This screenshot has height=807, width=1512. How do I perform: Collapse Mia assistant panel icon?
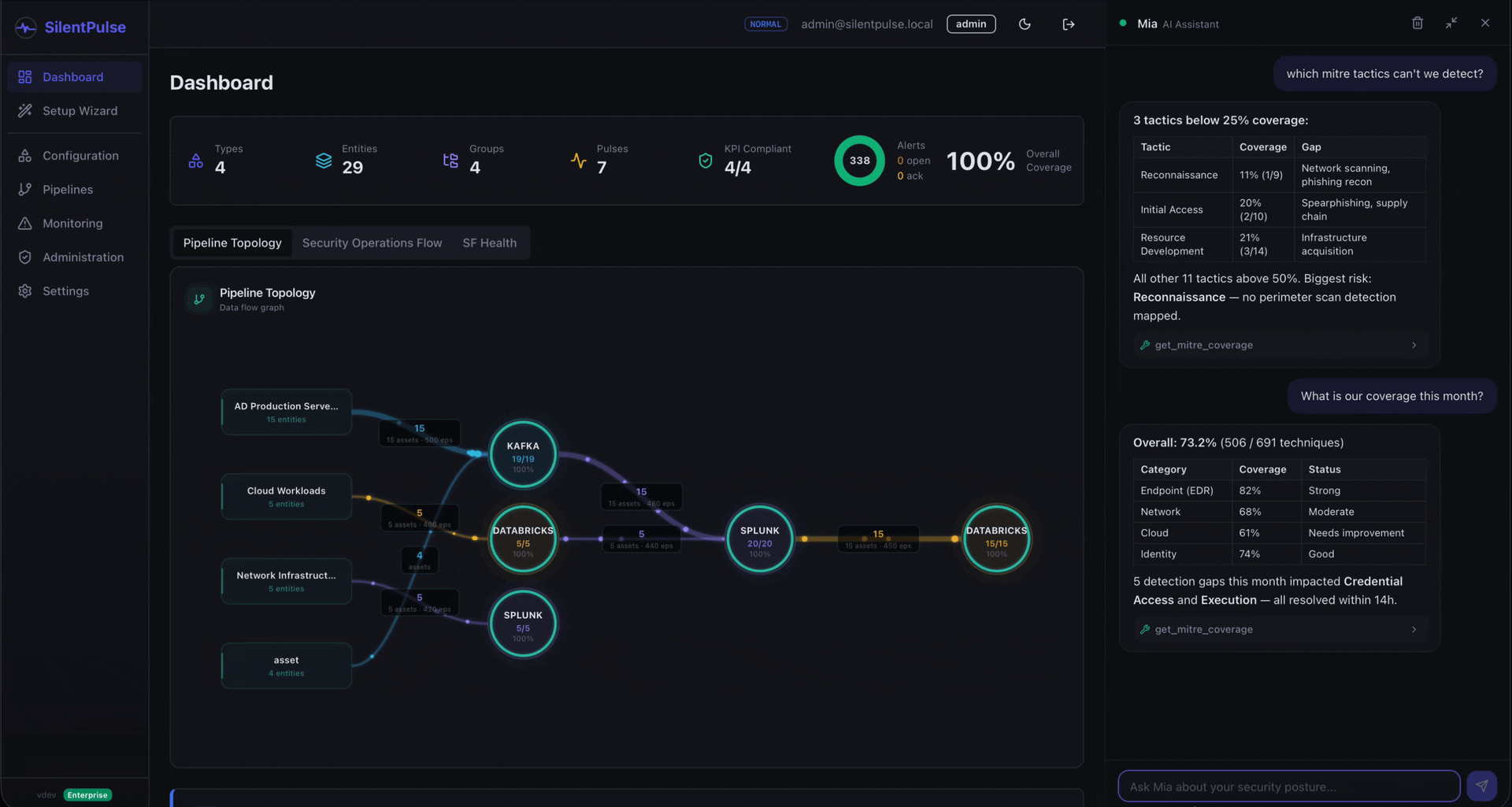click(1451, 24)
